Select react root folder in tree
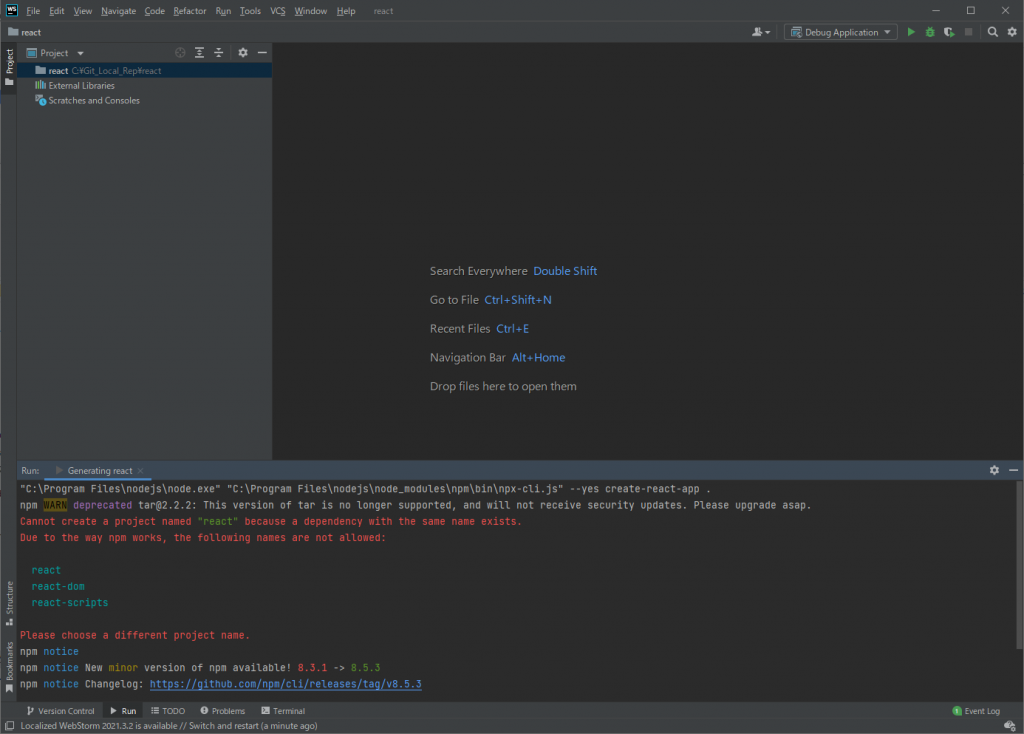Screen dimensions: 1024x734 click(x=144, y=71)
